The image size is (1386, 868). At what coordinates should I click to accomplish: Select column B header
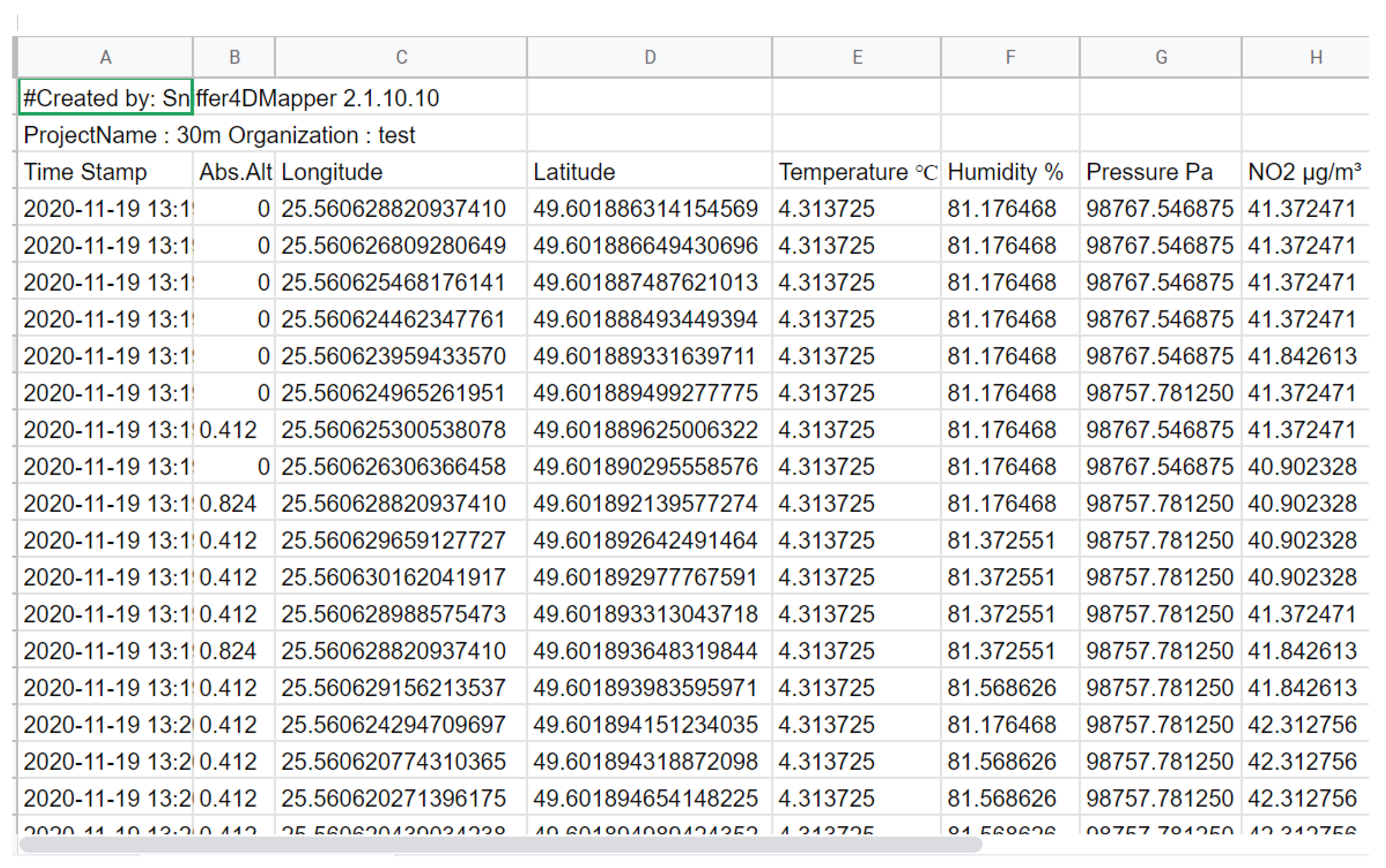(x=234, y=57)
